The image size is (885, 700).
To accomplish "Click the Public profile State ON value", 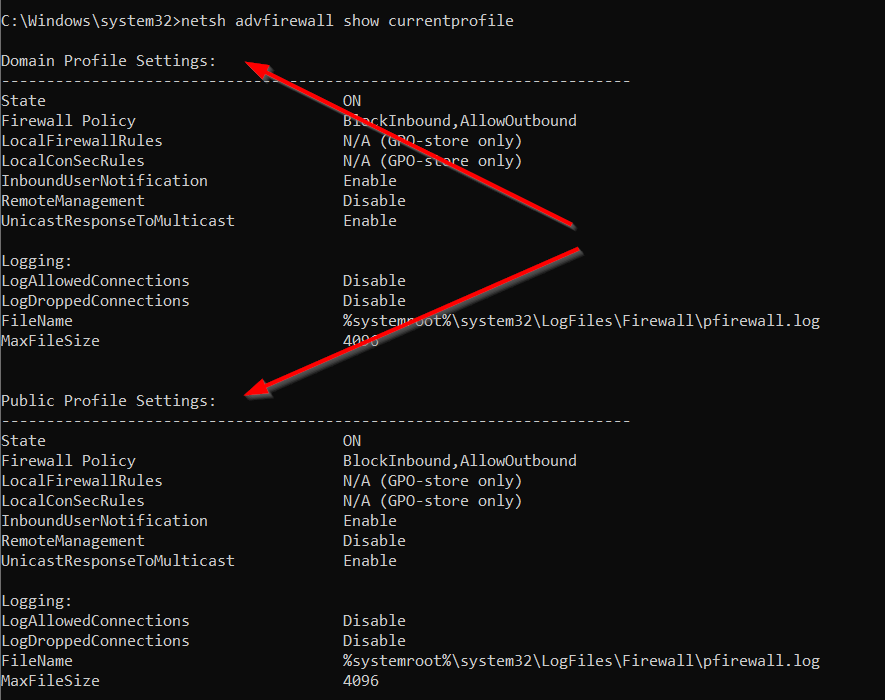I will (x=352, y=441).
